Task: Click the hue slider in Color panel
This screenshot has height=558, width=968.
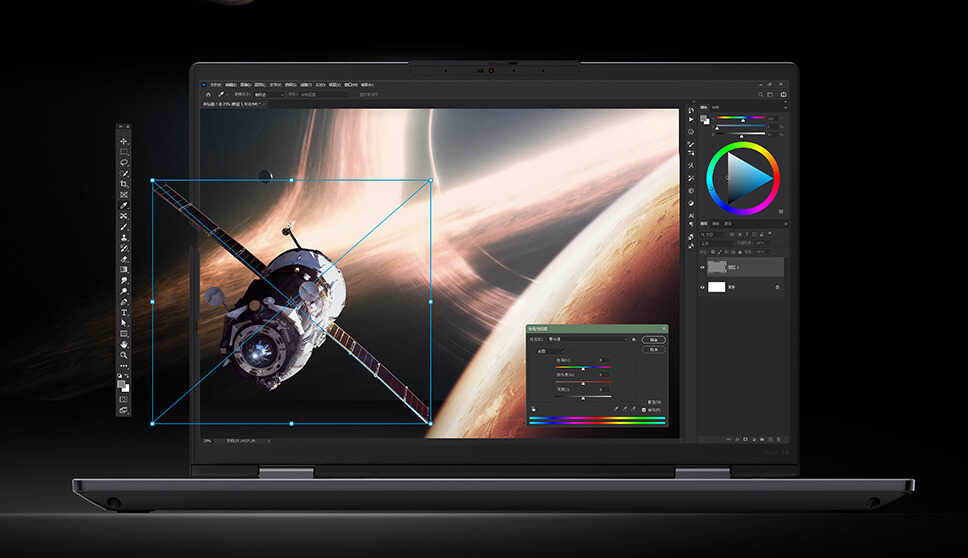Action: 741,117
